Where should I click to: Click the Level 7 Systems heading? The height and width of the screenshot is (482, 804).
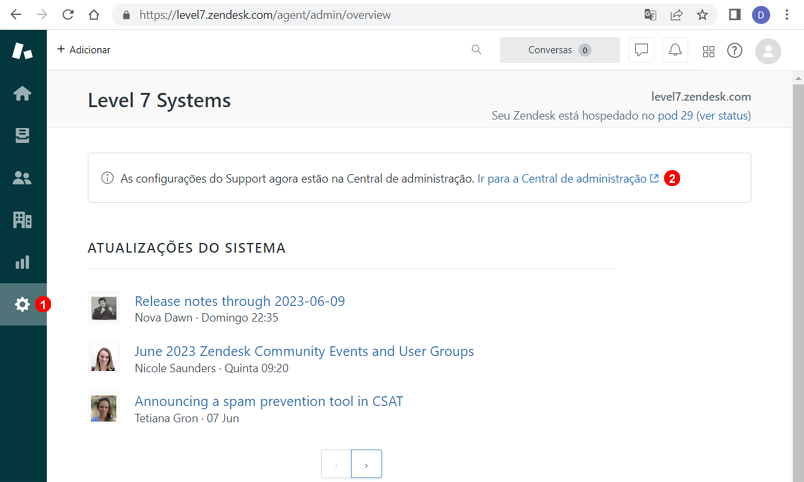point(159,100)
